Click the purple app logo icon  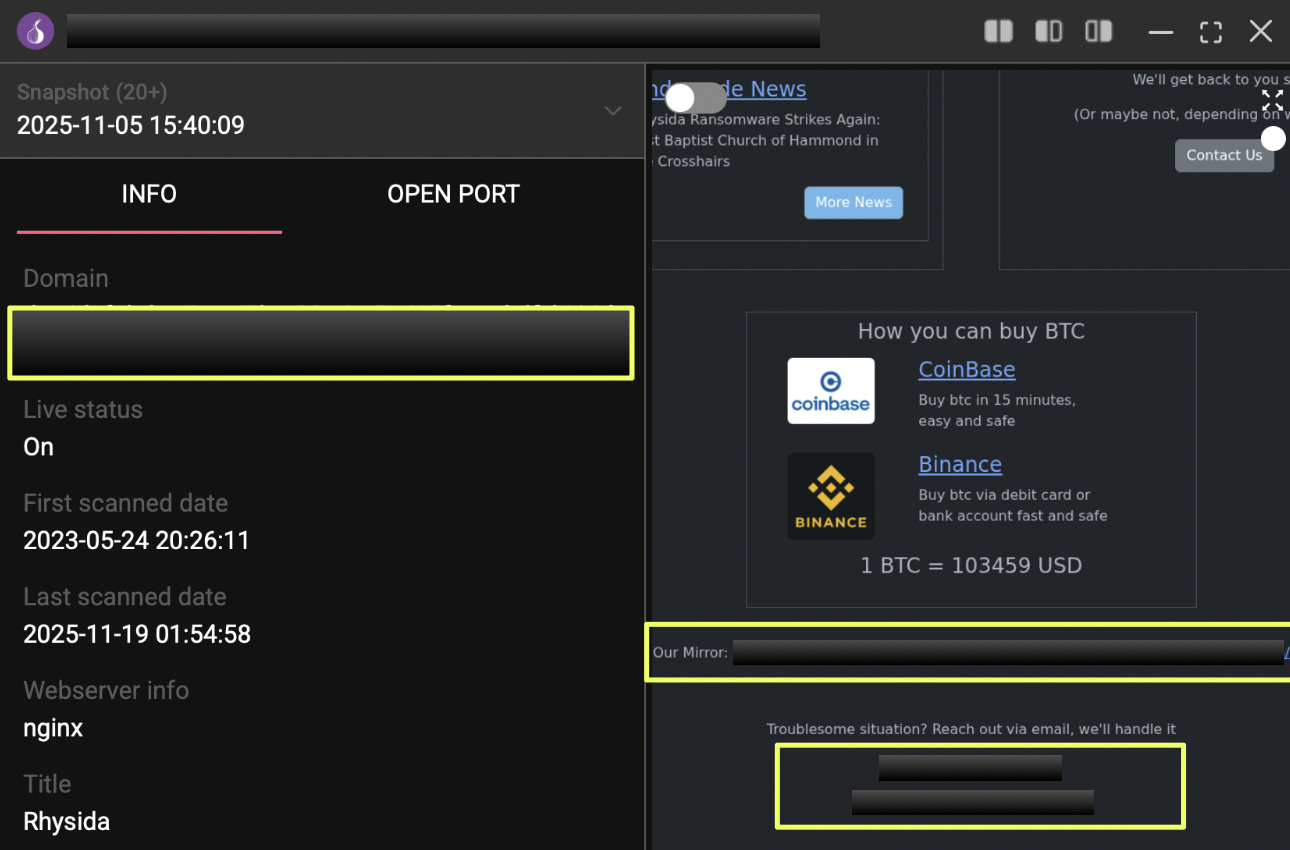(35, 31)
